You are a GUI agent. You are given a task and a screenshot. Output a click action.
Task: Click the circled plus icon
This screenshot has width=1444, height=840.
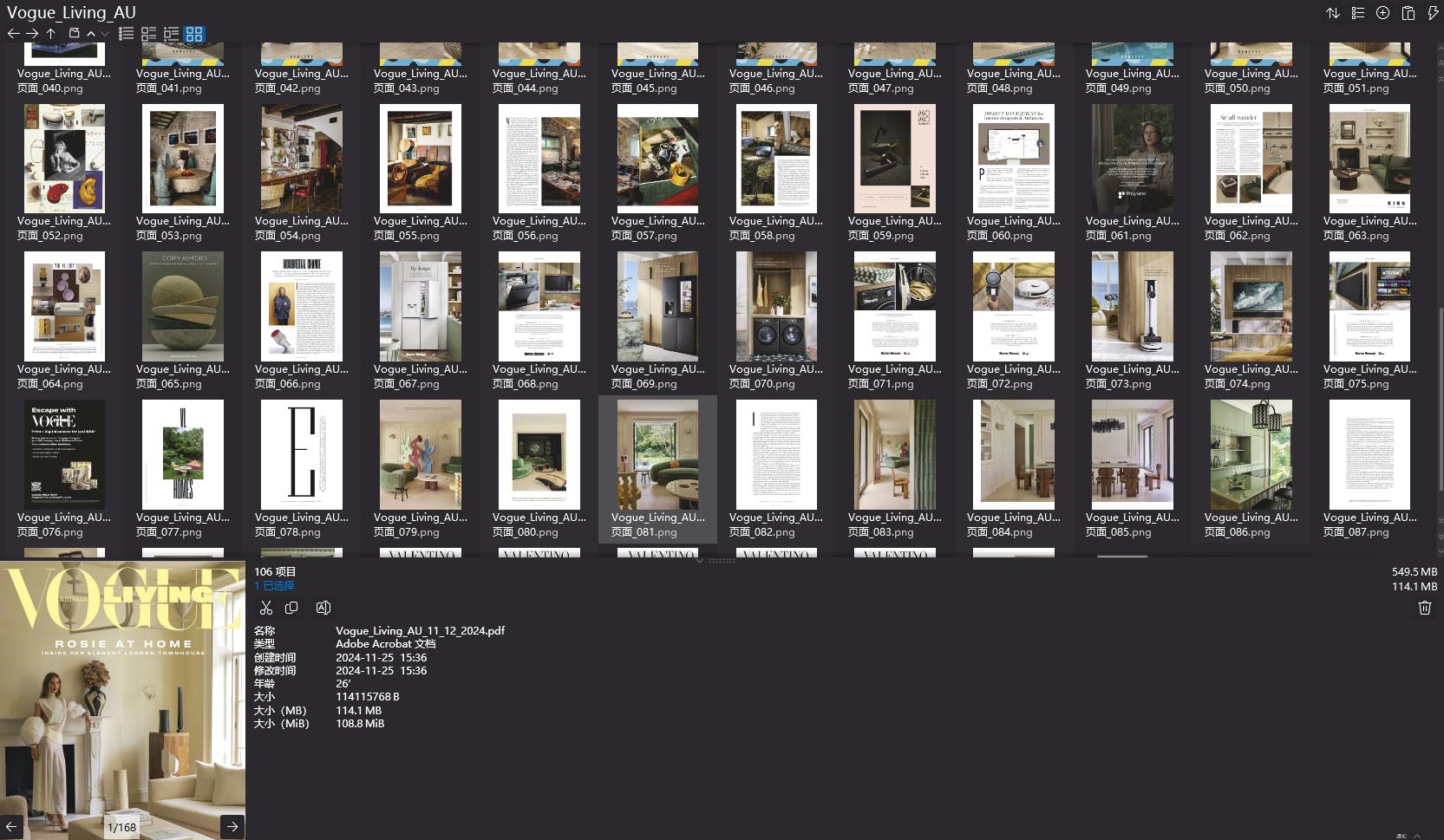[x=1383, y=13]
